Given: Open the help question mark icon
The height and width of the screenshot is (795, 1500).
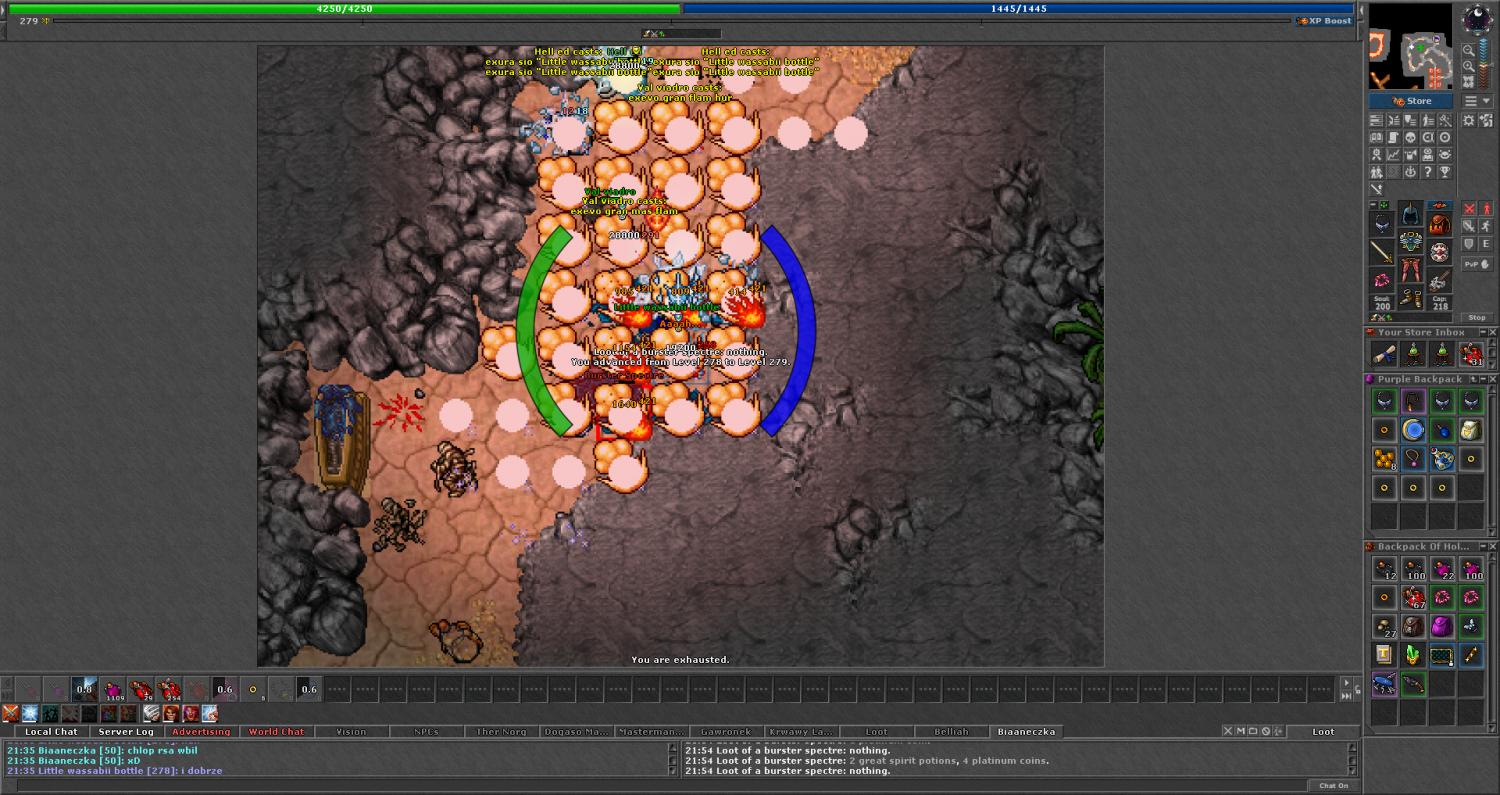Looking at the screenshot, I should point(1427,172).
